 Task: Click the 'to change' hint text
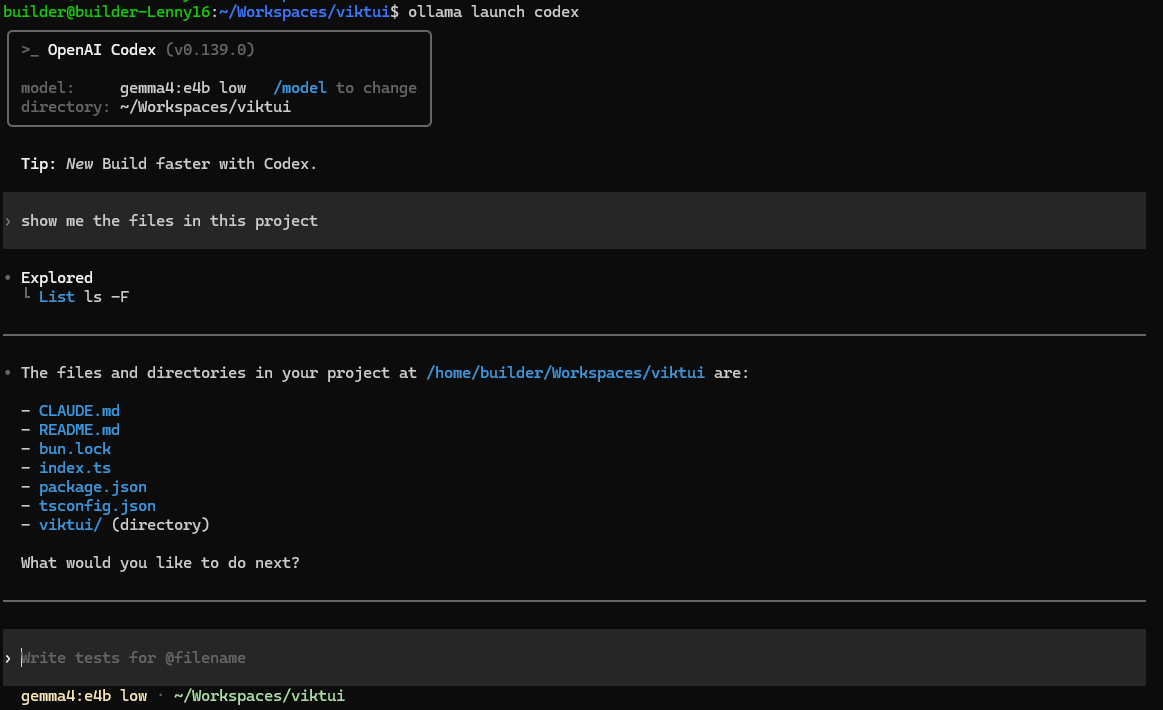377,88
